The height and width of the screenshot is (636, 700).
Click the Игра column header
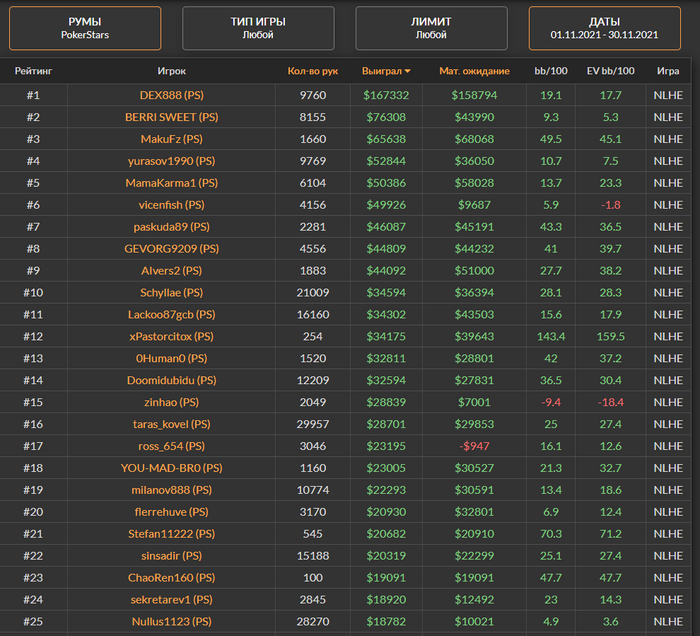(667, 71)
